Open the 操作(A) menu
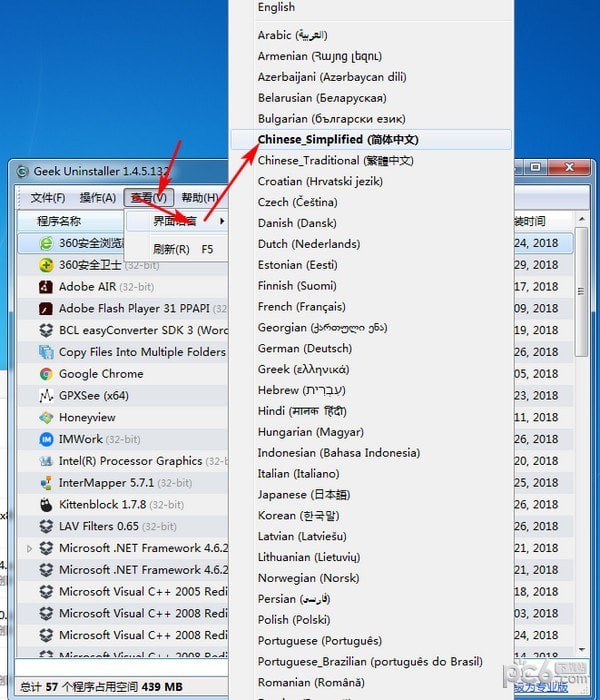The height and width of the screenshot is (700, 600). click(x=98, y=197)
